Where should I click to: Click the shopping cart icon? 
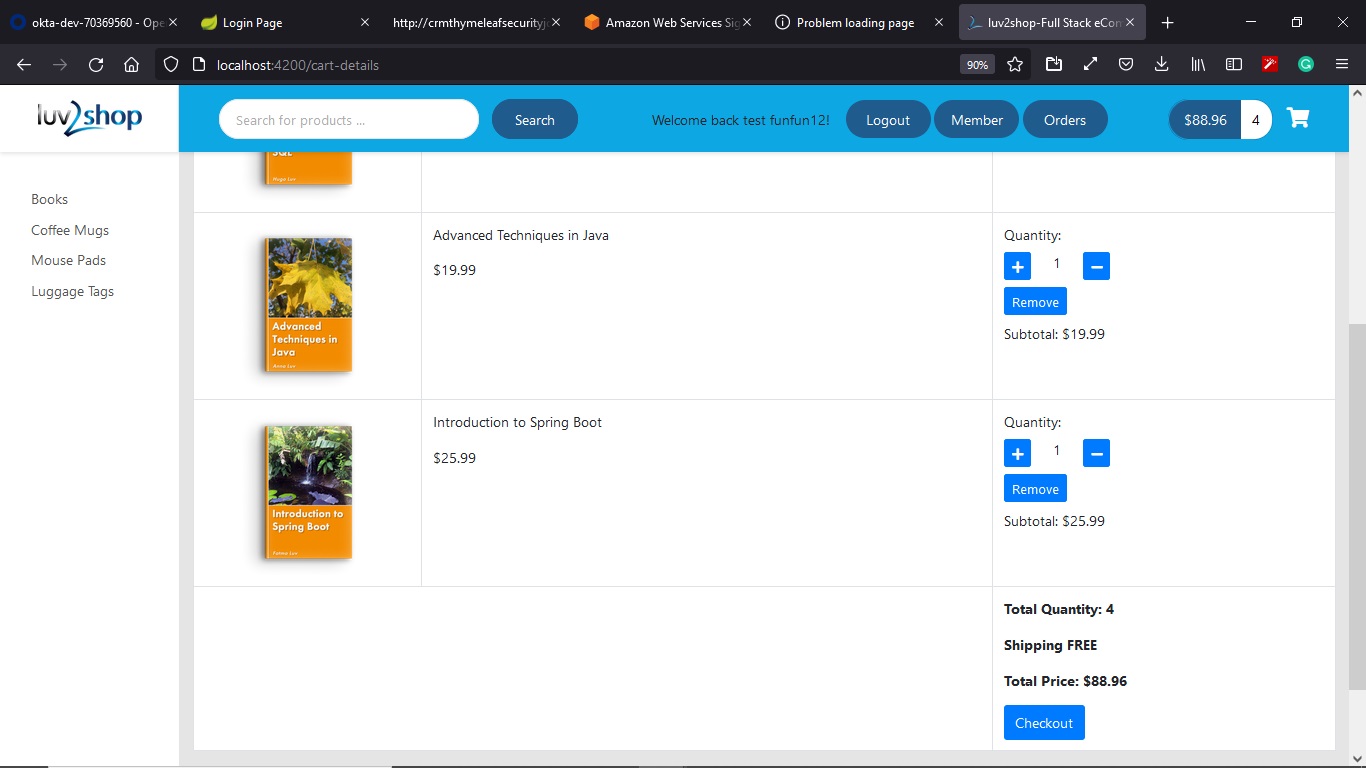click(1298, 118)
